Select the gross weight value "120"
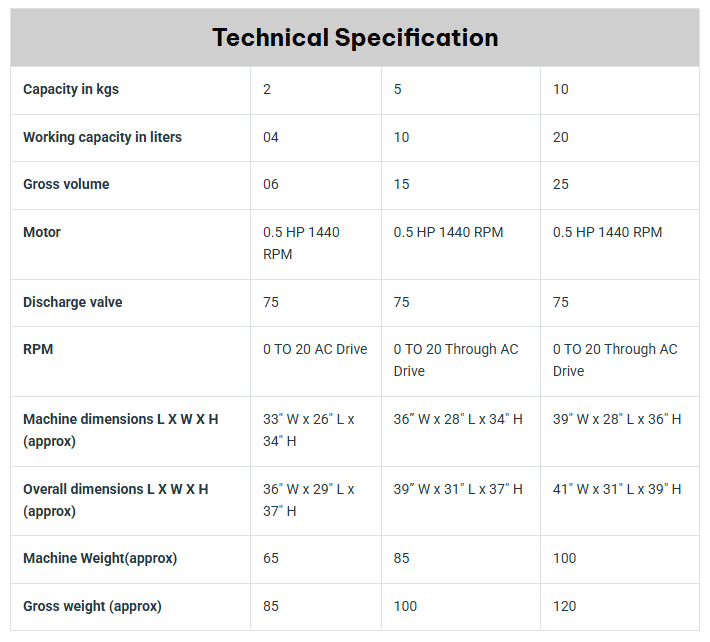 (565, 606)
